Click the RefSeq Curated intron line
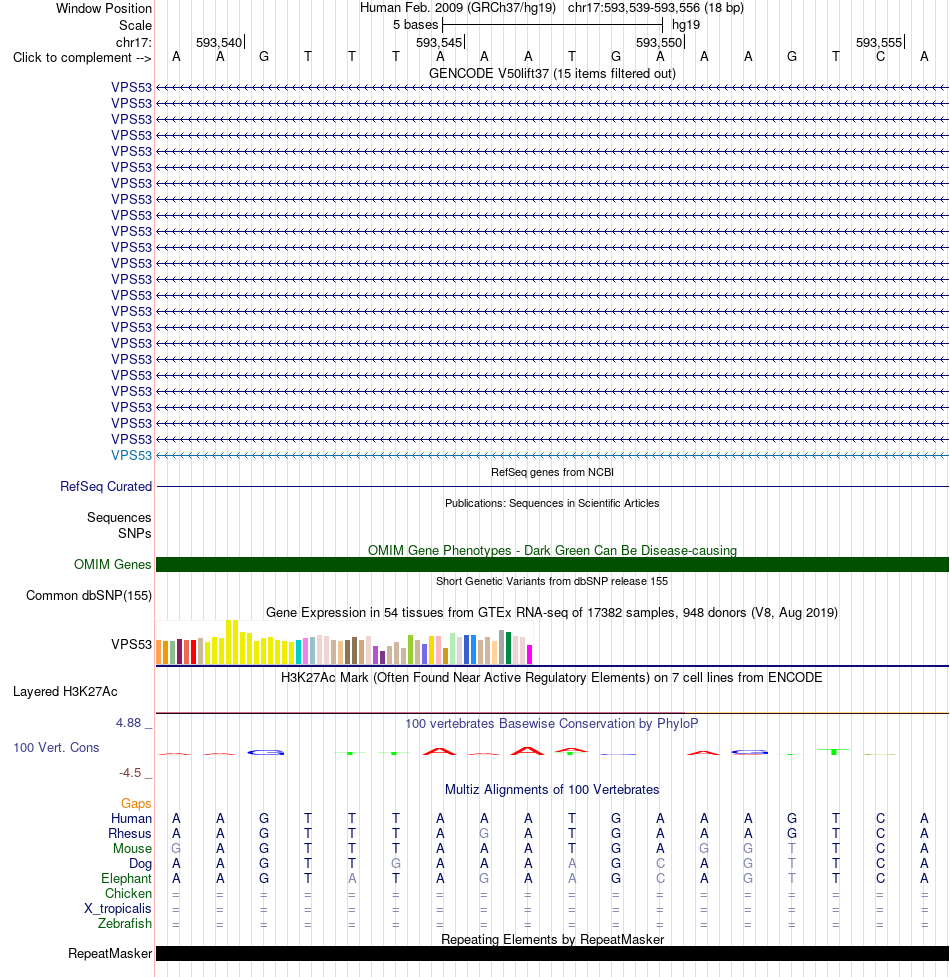The width and height of the screenshot is (950, 977). [x=552, y=487]
